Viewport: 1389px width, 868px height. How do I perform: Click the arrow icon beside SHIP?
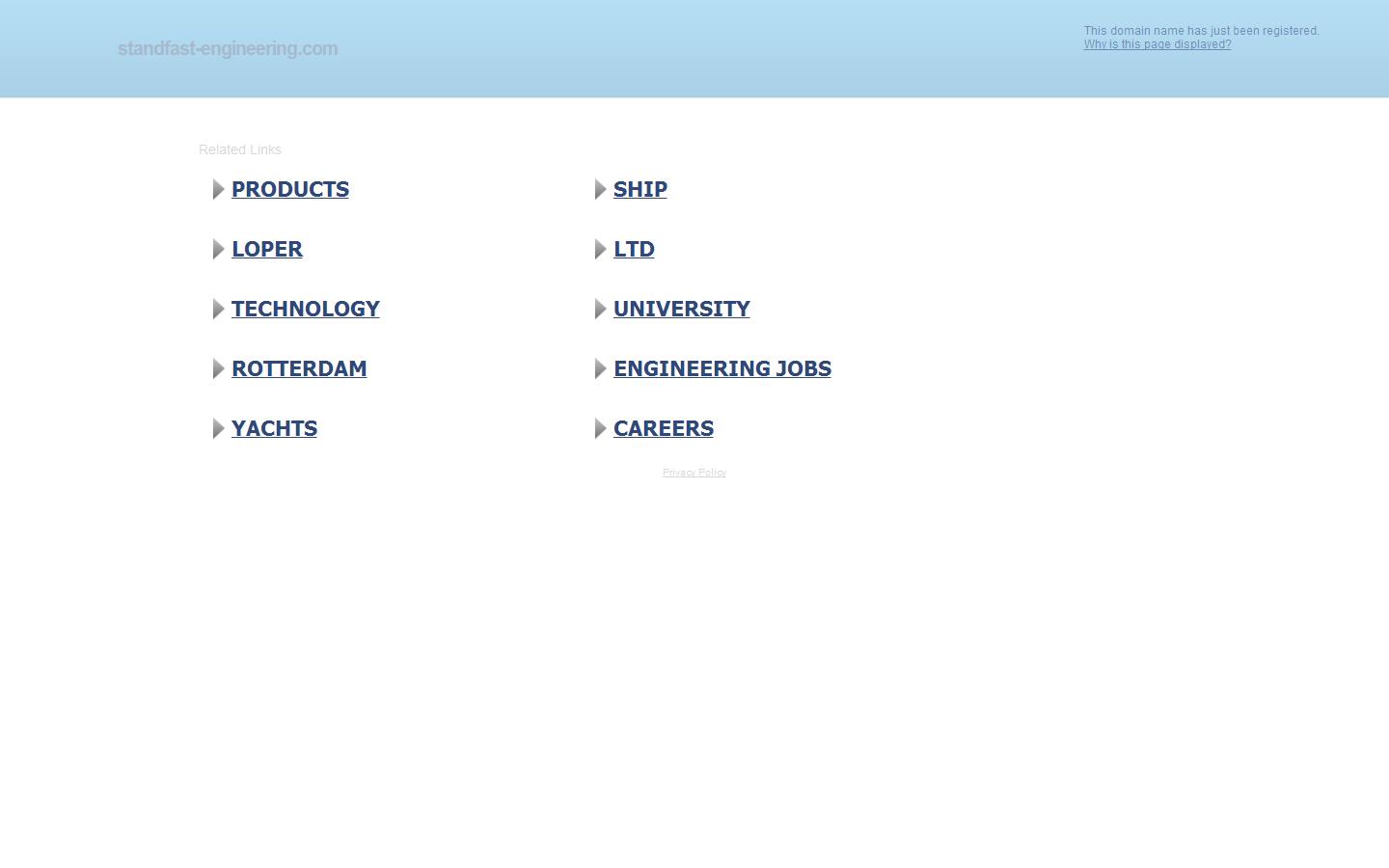coord(599,189)
